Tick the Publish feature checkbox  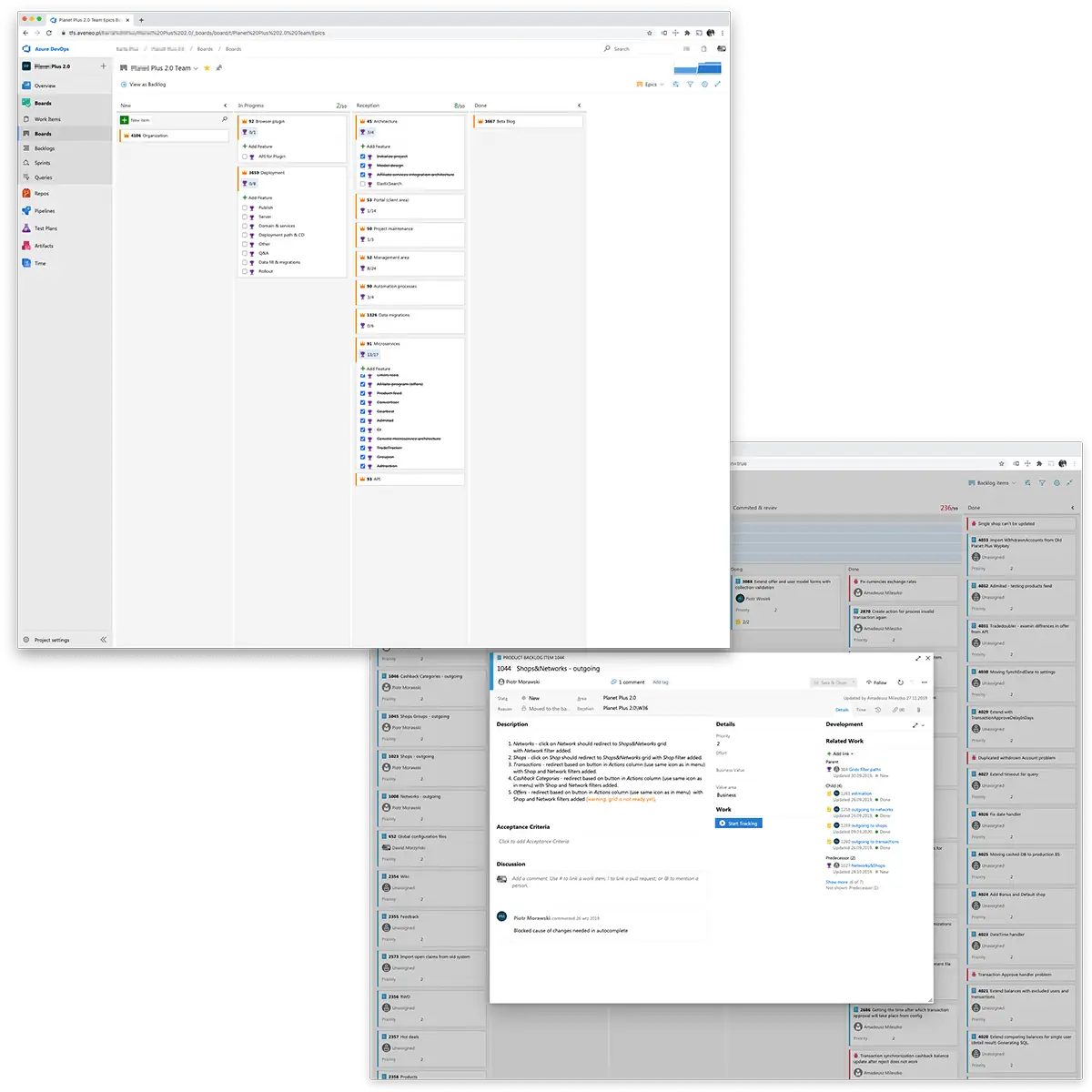[245, 207]
